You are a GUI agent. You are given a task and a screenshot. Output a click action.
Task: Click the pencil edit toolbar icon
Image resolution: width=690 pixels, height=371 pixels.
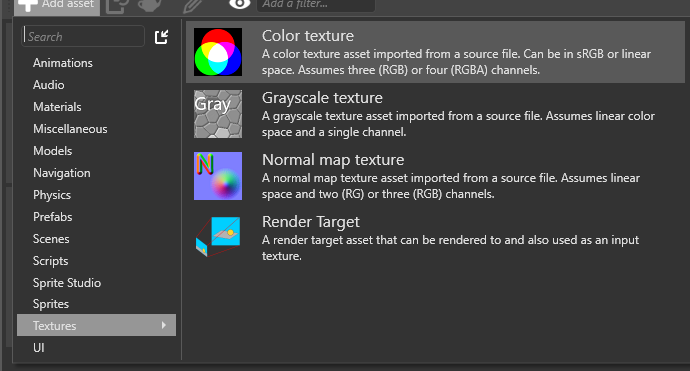pos(193,5)
